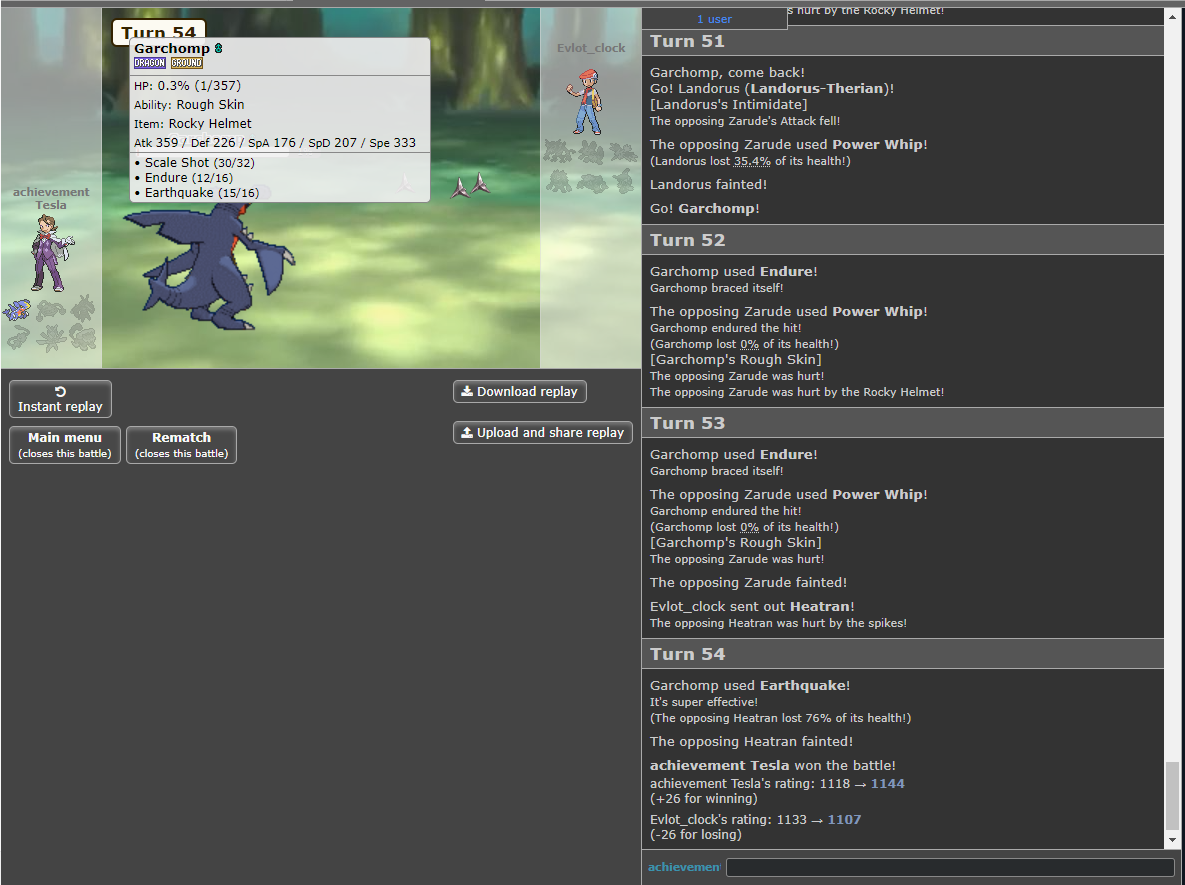Click the spikes hazard on the field

pyautogui.click(x=470, y=186)
